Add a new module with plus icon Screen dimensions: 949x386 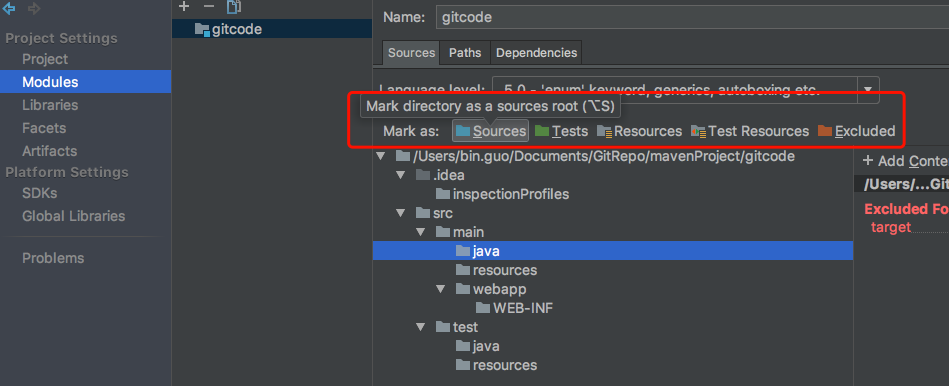pyautogui.click(x=185, y=7)
